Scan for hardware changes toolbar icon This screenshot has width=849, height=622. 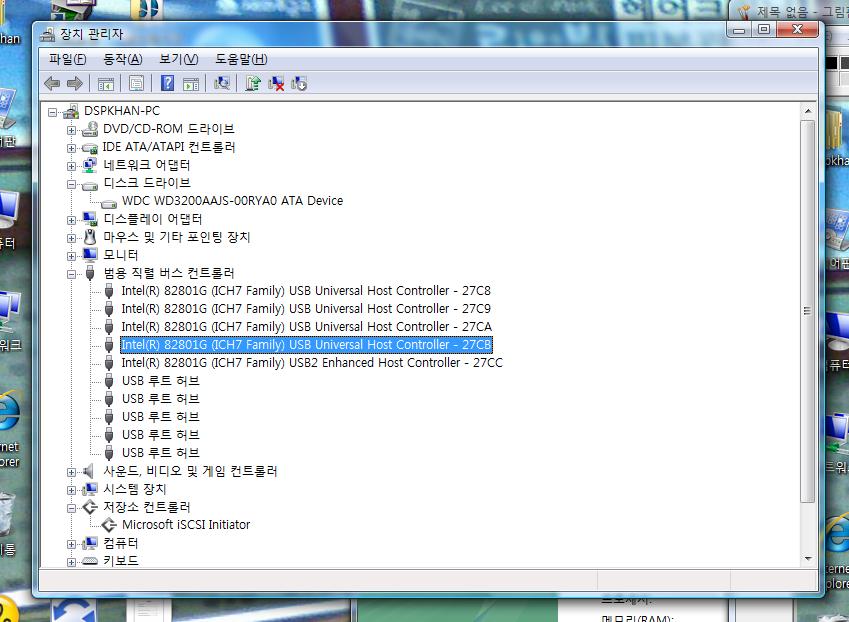point(222,83)
